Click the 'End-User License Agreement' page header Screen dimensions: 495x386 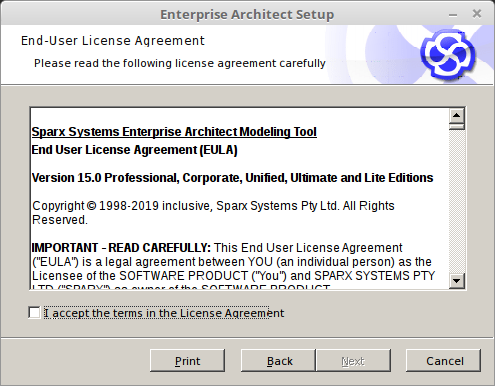[113, 41]
